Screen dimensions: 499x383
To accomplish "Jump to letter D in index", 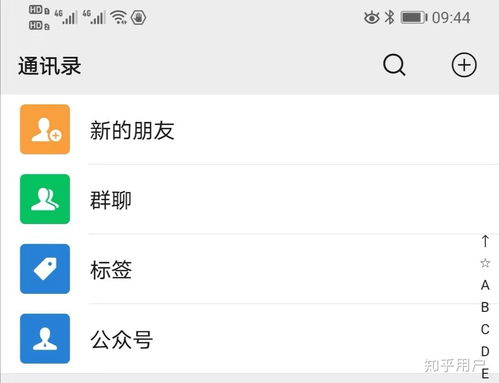I will click(x=485, y=351).
